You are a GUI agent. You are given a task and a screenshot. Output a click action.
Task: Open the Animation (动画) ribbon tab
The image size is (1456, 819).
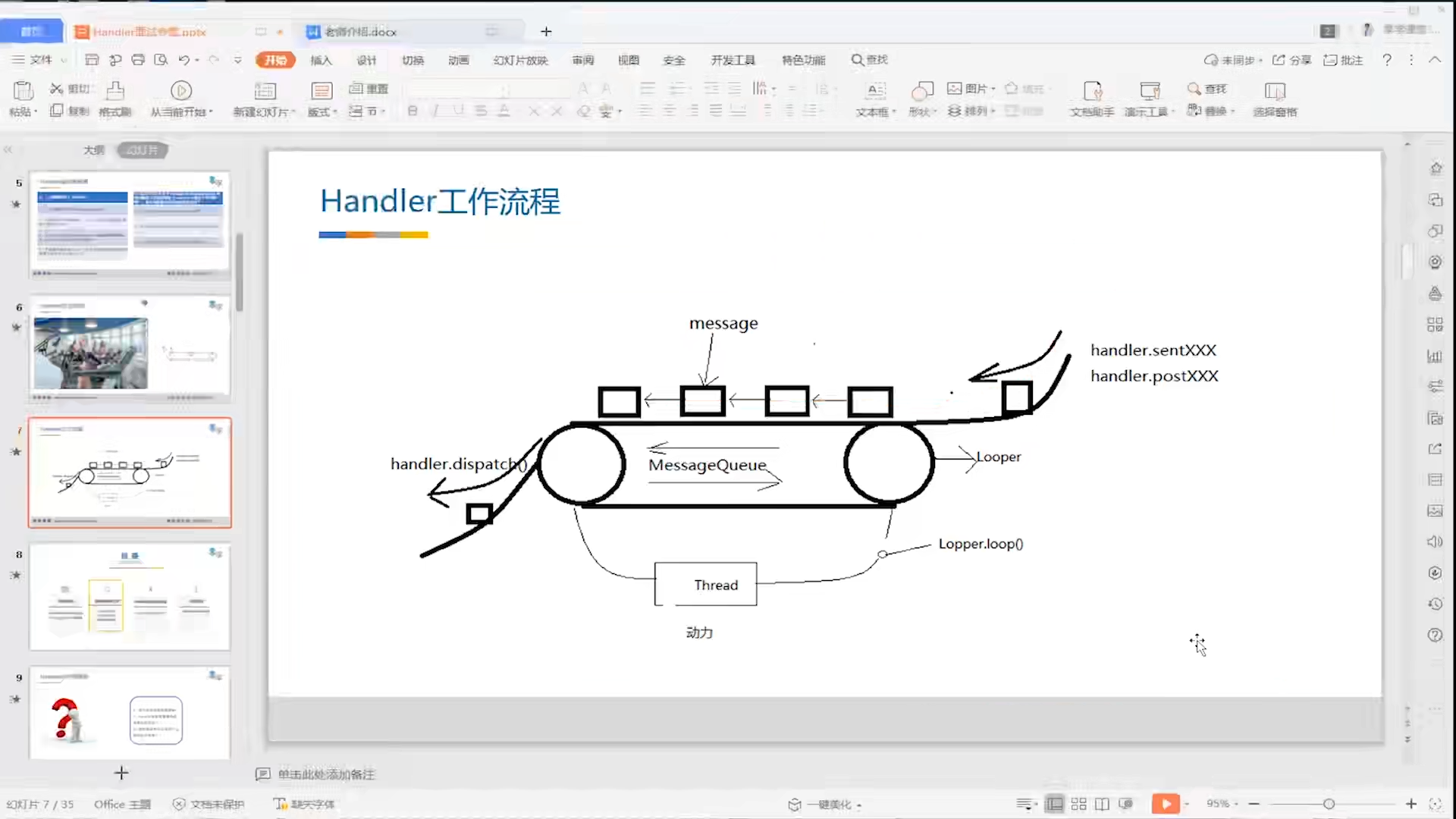pyautogui.click(x=458, y=60)
